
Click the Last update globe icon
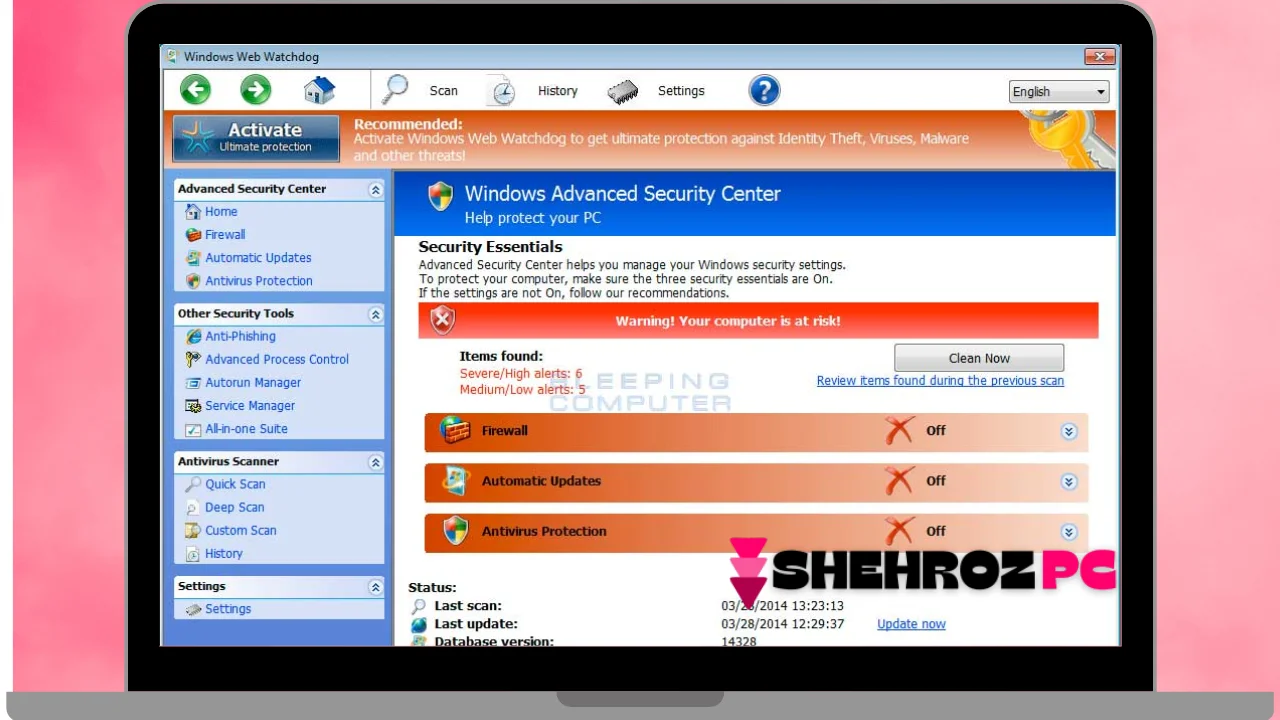coord(419,625)
